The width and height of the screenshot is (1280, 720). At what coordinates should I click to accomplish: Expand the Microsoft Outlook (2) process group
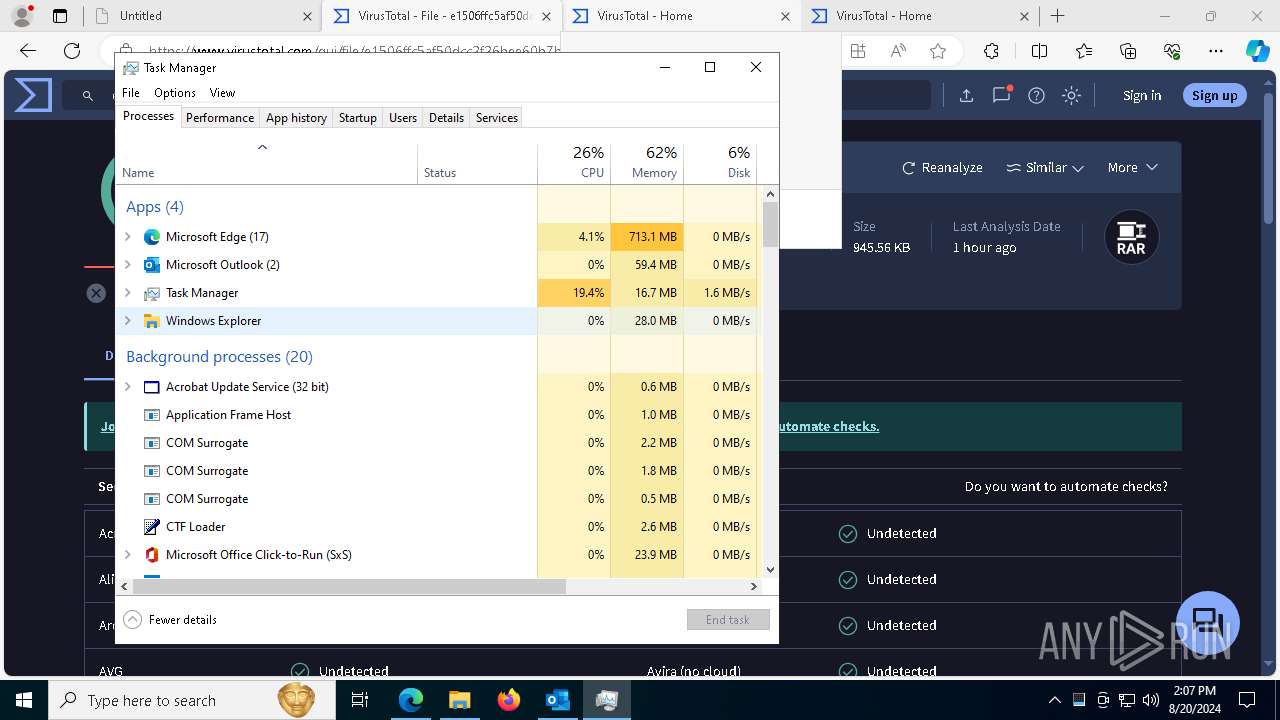(127, 265)
